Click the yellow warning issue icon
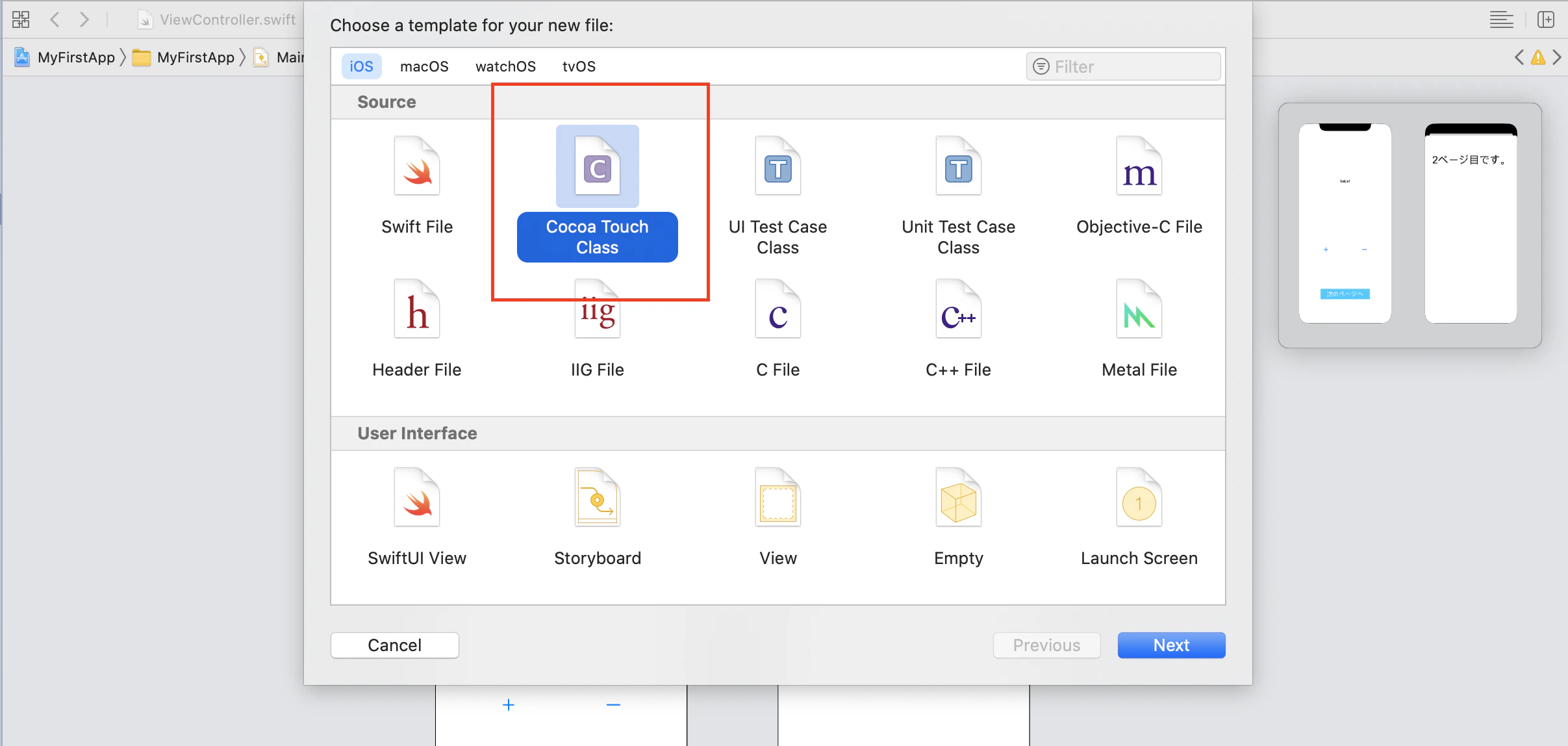This screenshot has width=1568, height=746. [x=1537, y=57]
